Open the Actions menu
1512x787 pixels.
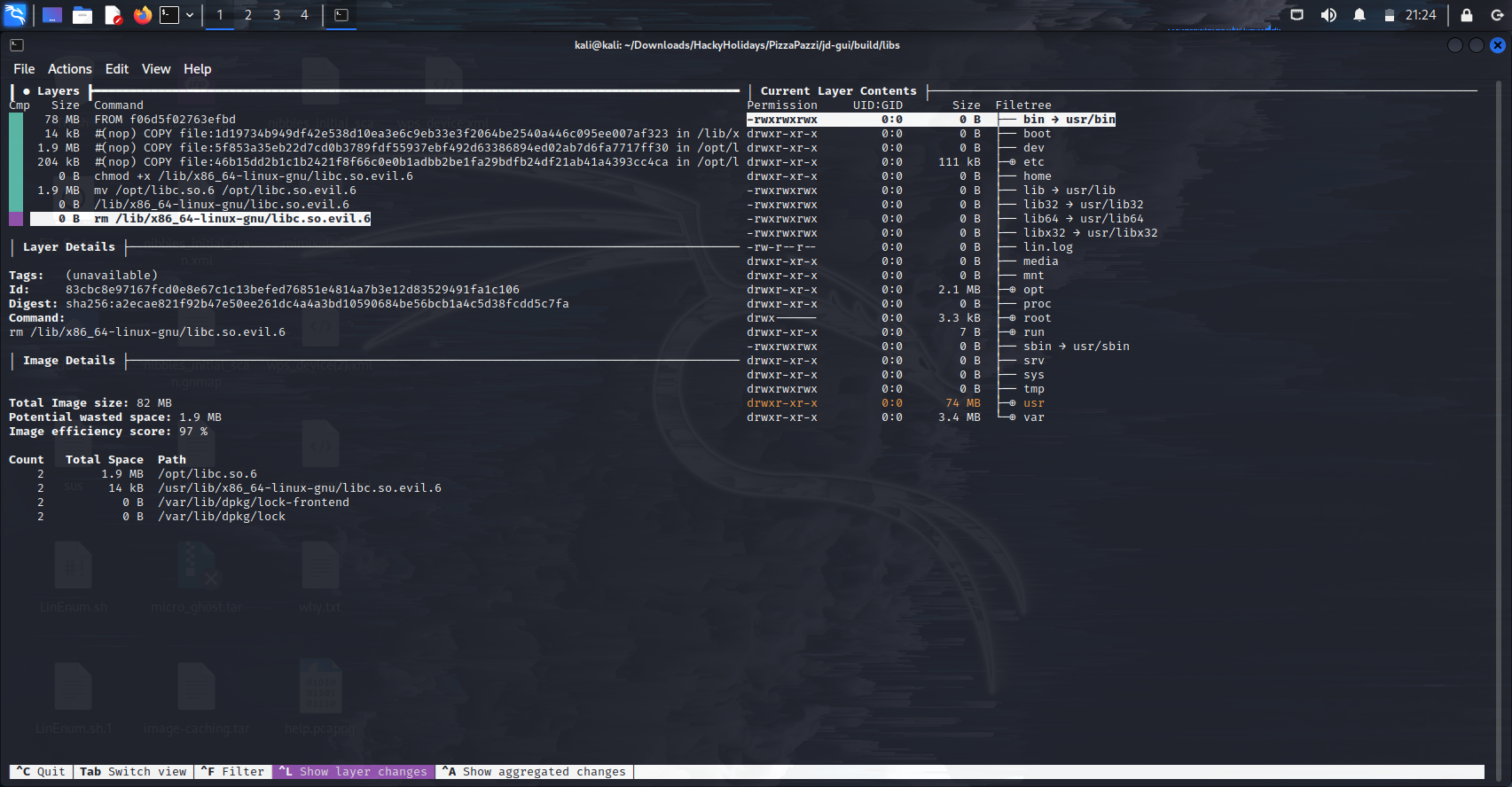(x=70, y=69)
